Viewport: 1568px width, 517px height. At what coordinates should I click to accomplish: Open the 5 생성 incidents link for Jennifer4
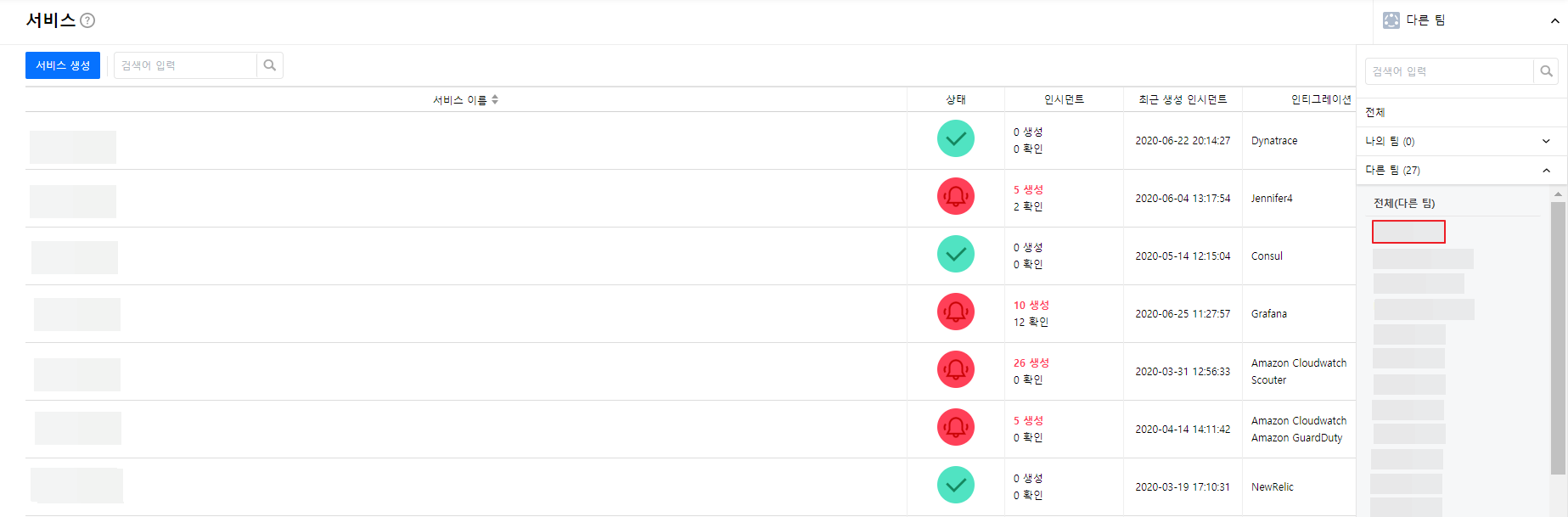coord(1028,189)
